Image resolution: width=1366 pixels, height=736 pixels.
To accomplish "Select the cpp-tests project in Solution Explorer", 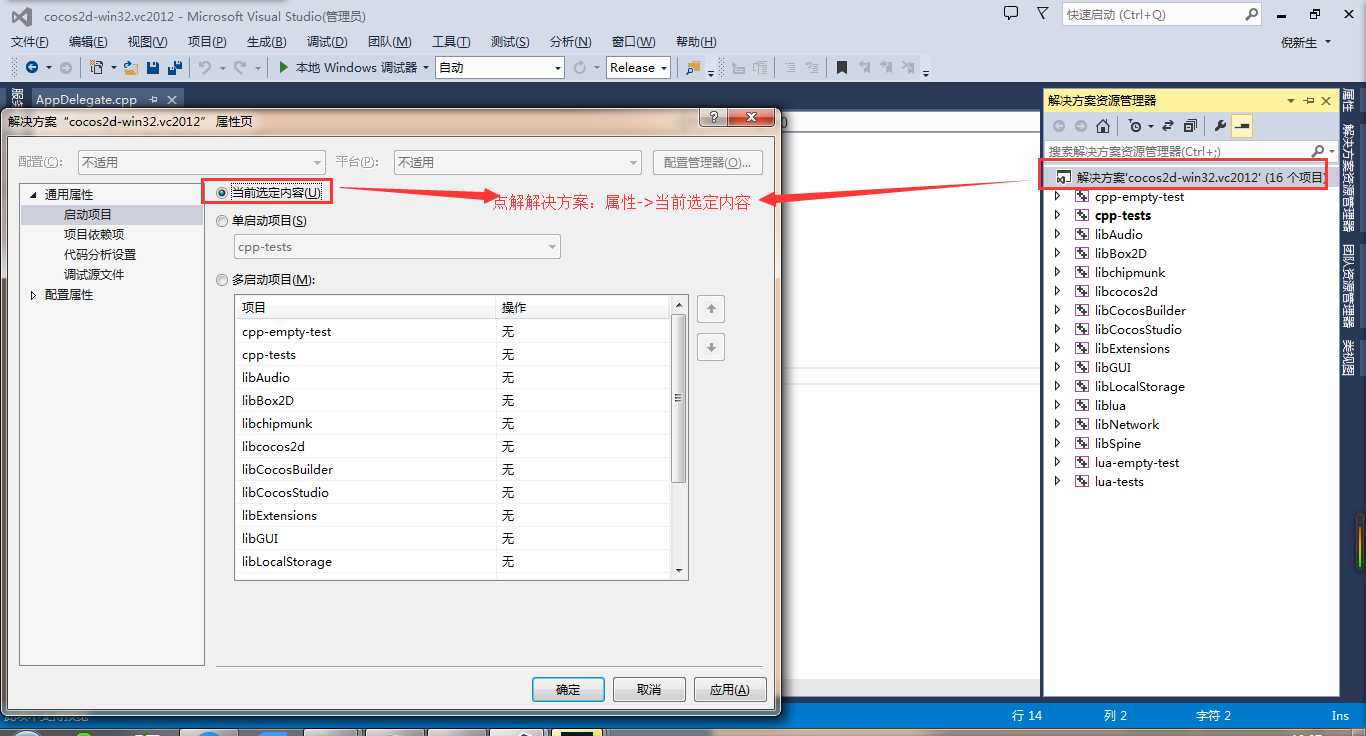I will [x=1123, y=216].
